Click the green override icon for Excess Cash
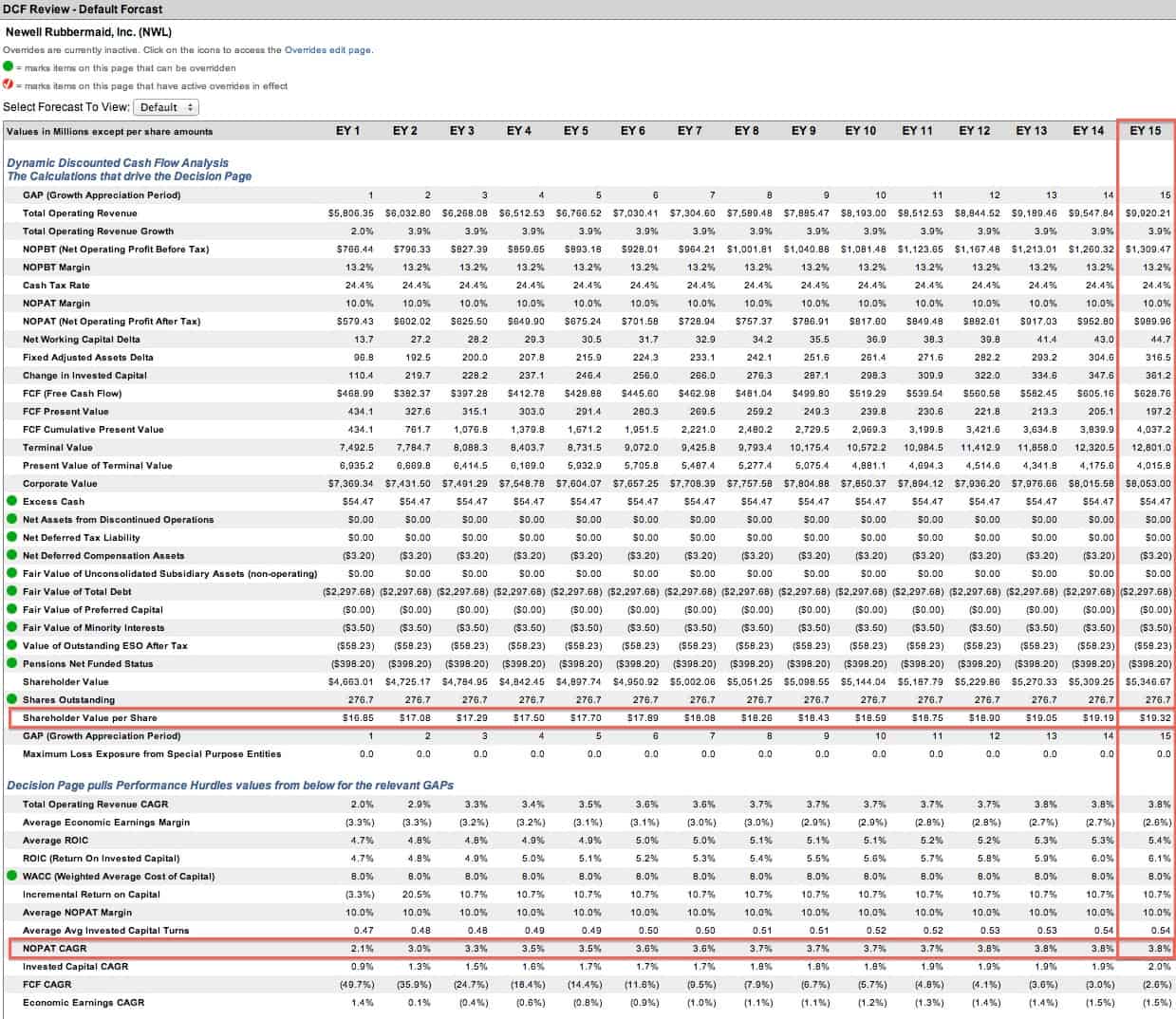Image resolution: width=1176 pixels, height=1019 pixels. [11, 501]
